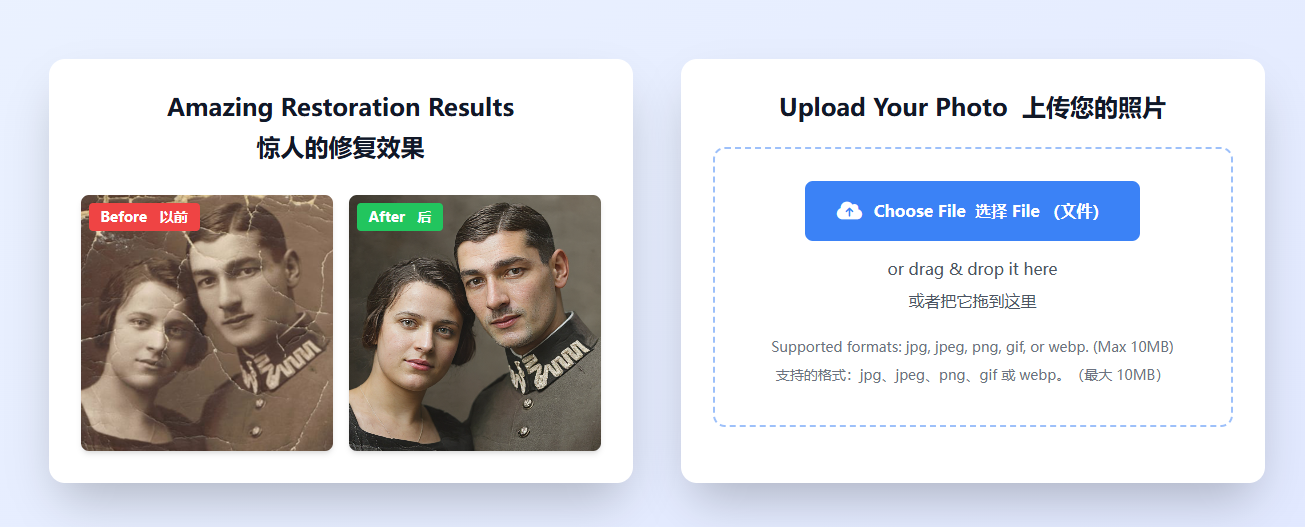Click the Chinese 支持的格式 line

(x=972, y=375)
